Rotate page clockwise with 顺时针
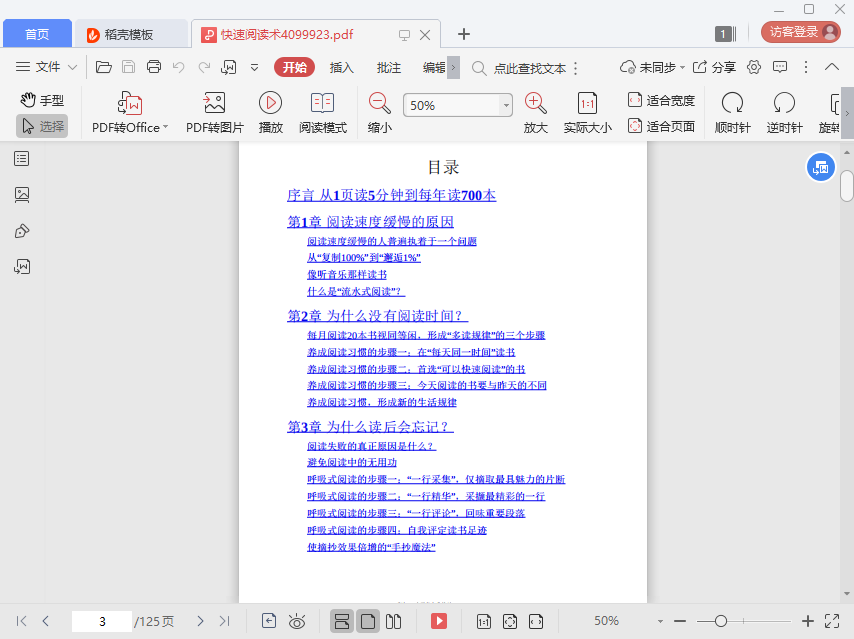 tap(732, 113)
